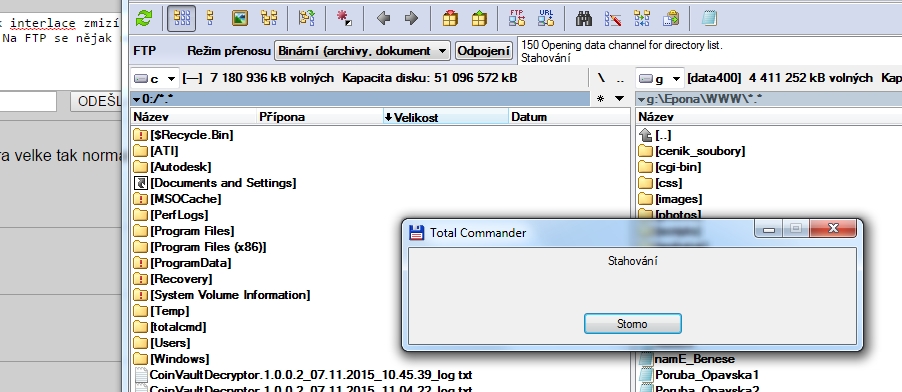Viewport: 902px width, 392px height.
Task: Sort left panel by Přípona column
Action: (320, 117)
